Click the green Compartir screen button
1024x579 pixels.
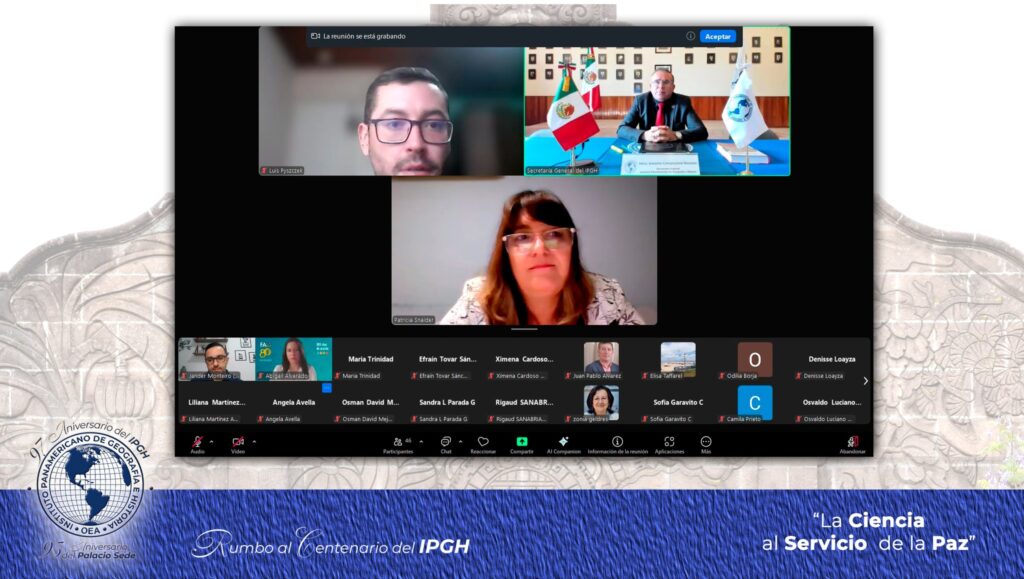point(521,442)
